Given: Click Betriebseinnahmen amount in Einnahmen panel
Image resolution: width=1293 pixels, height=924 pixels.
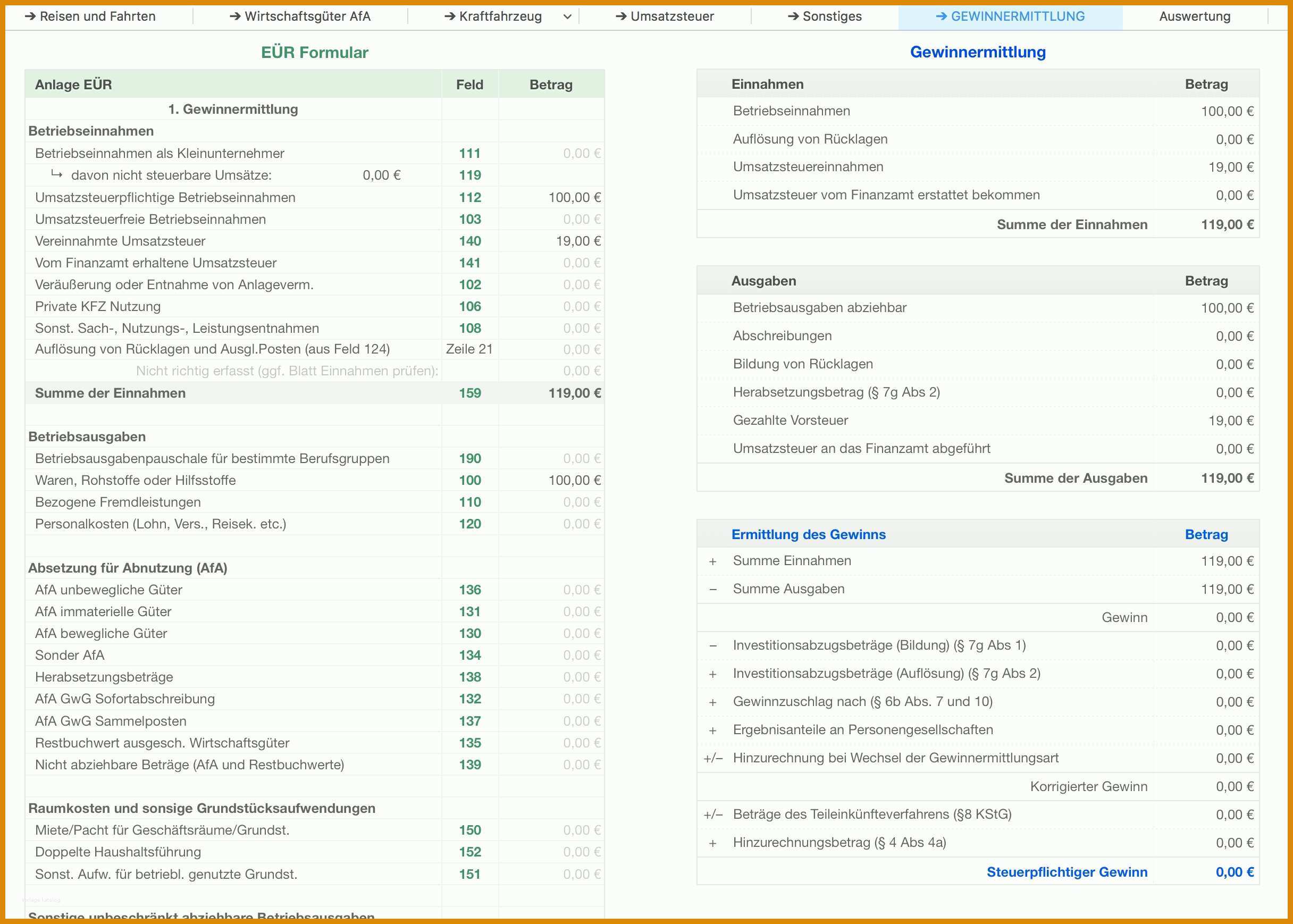Looking at the screenshot, I should click(1227, 111).
